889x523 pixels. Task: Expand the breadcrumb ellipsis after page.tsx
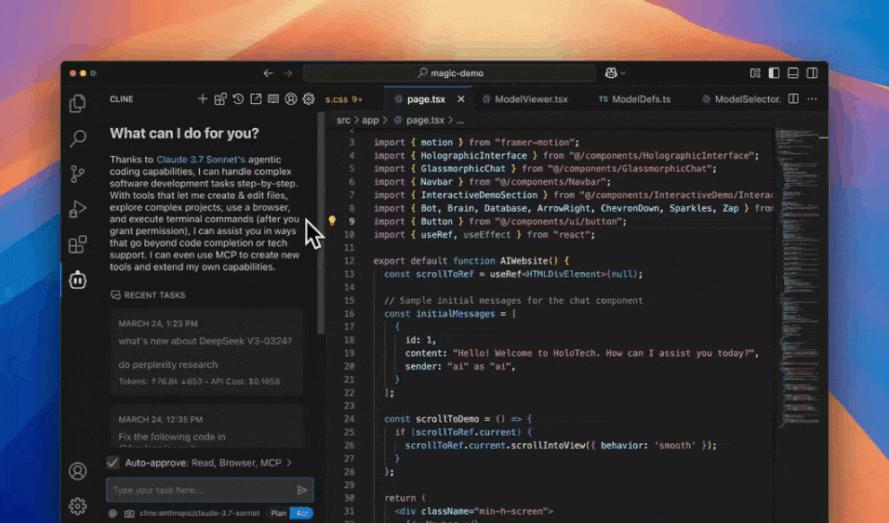[460, 120]
